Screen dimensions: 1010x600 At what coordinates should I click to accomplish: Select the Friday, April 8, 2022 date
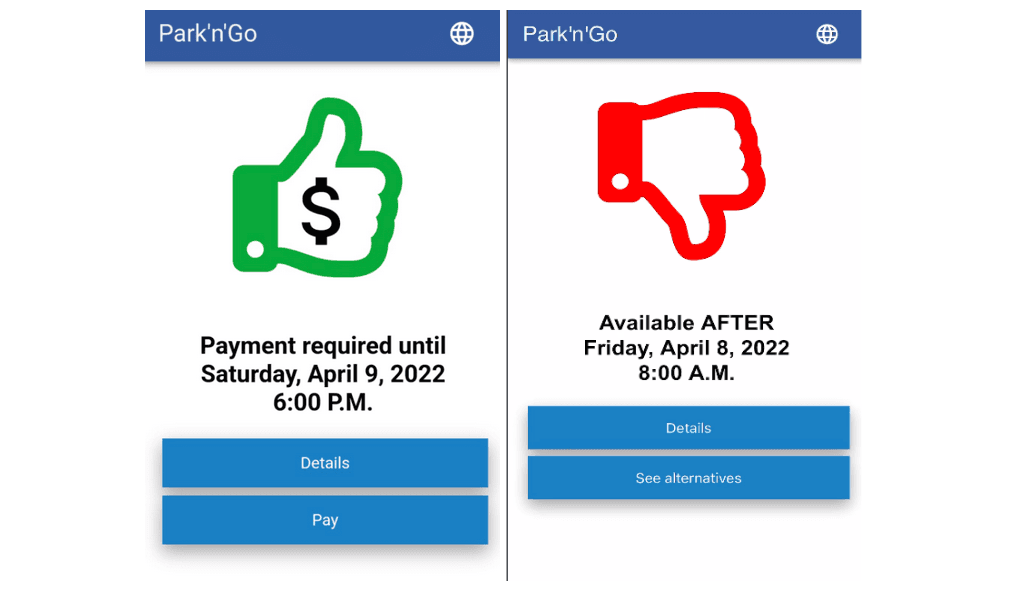tap(687, 348)
